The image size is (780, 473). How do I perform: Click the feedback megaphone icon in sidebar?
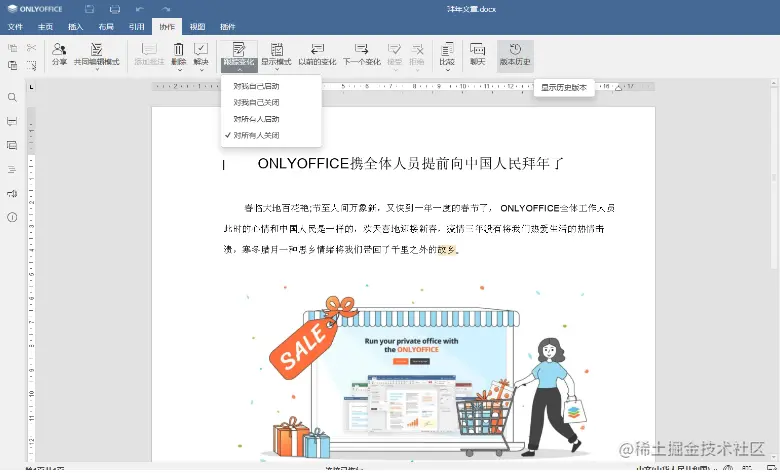click(x=12, y=193)
